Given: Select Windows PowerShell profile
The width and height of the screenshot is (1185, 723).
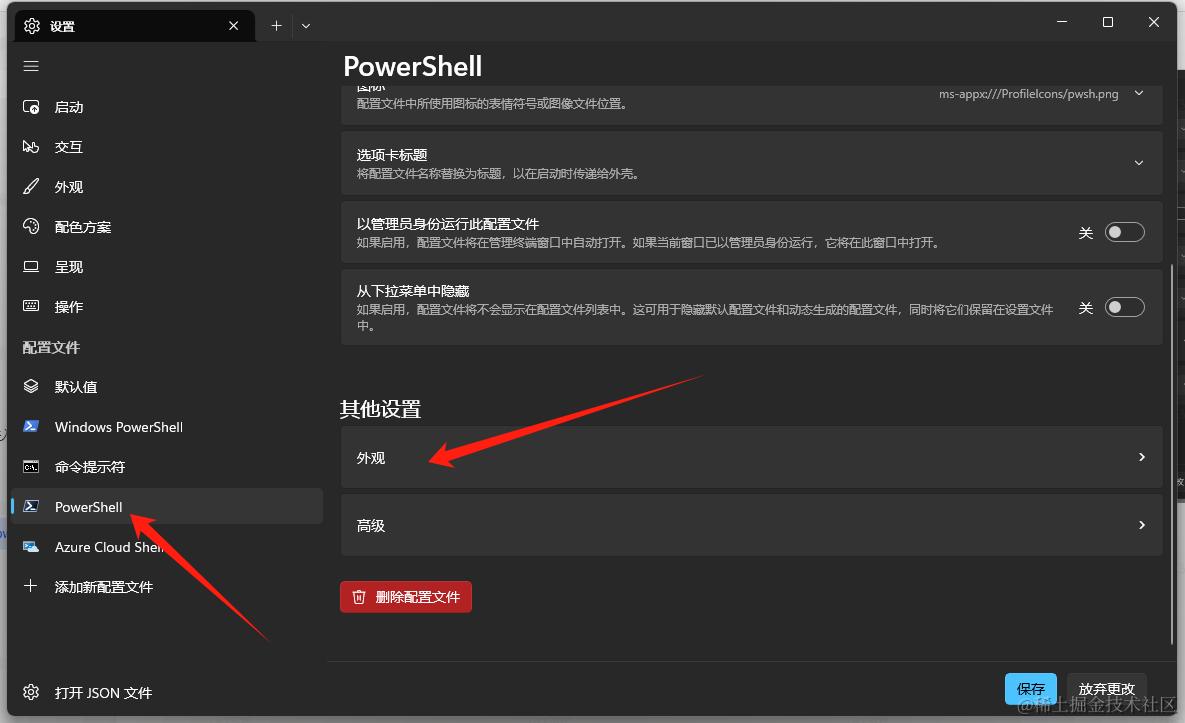Looking at the screenshot, I should pos(166,427).
